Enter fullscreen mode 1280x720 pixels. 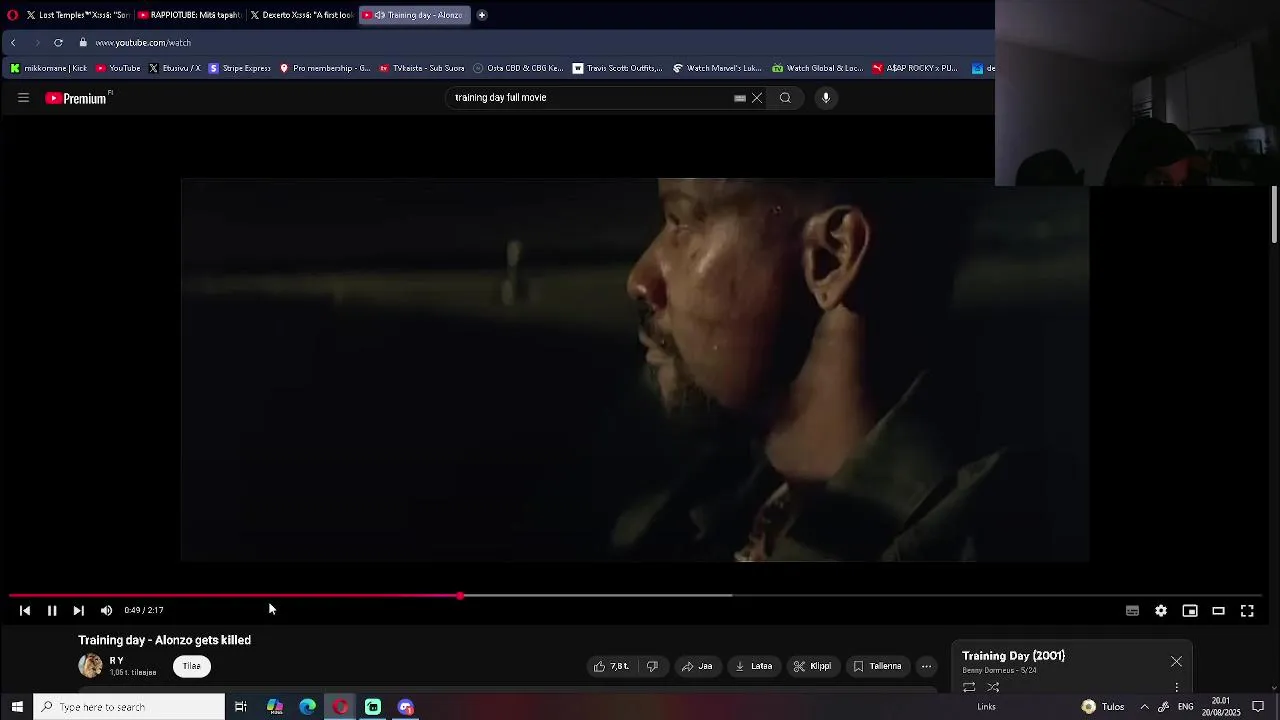(1247, 611)
